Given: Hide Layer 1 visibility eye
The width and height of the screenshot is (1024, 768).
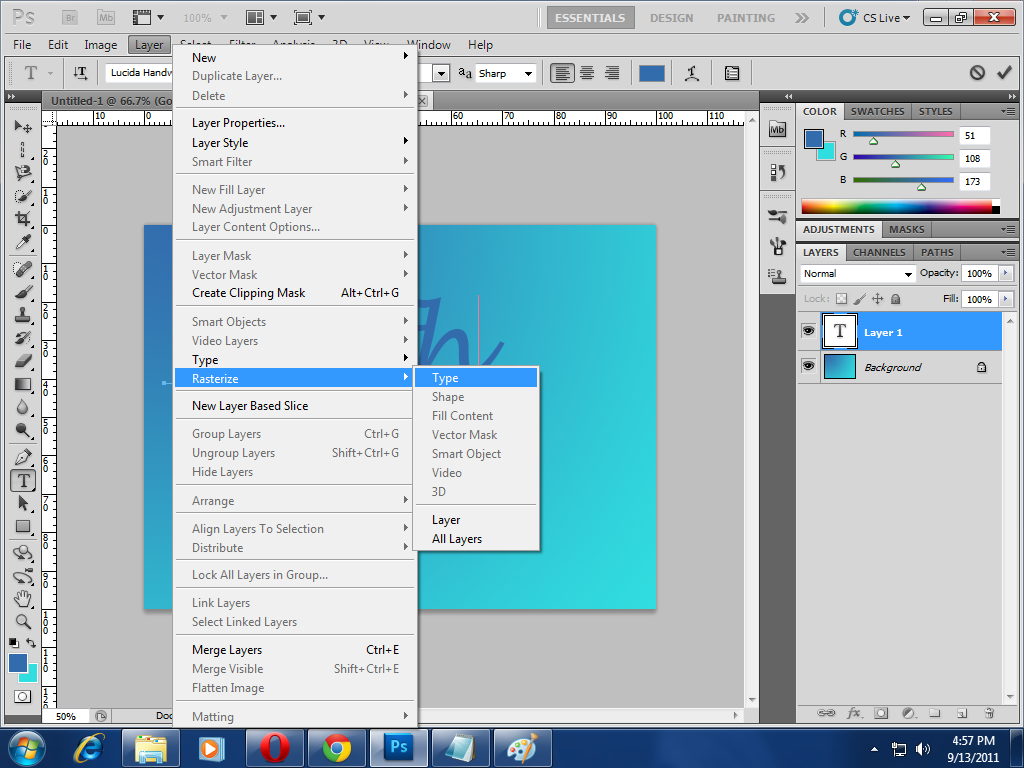Looking at the screenshot, I should tap(808, 330).
